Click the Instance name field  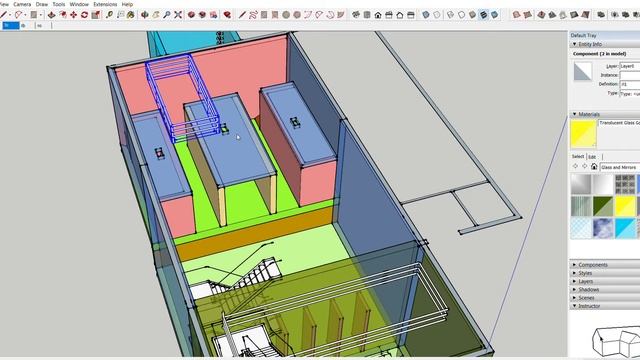[x=630, y=75]
